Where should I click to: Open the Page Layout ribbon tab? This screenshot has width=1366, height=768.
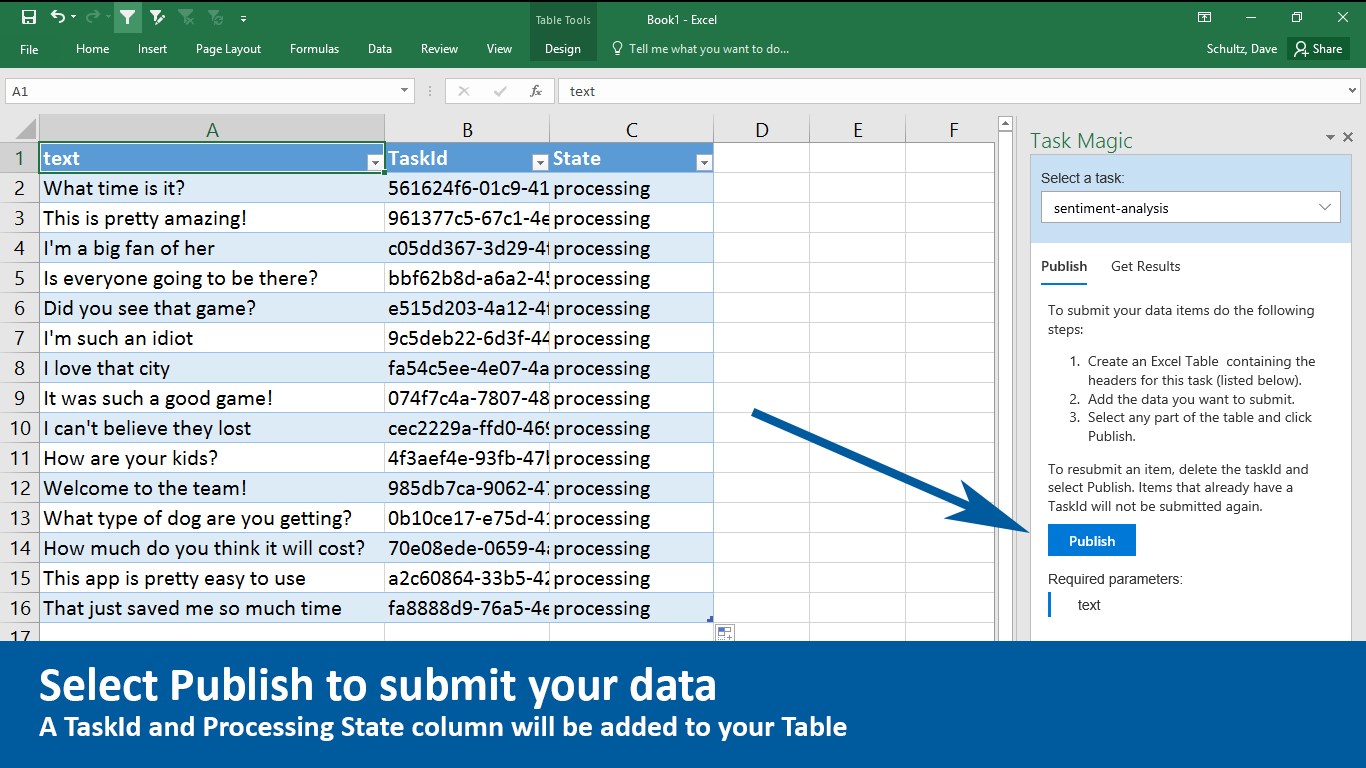(228, 49)
